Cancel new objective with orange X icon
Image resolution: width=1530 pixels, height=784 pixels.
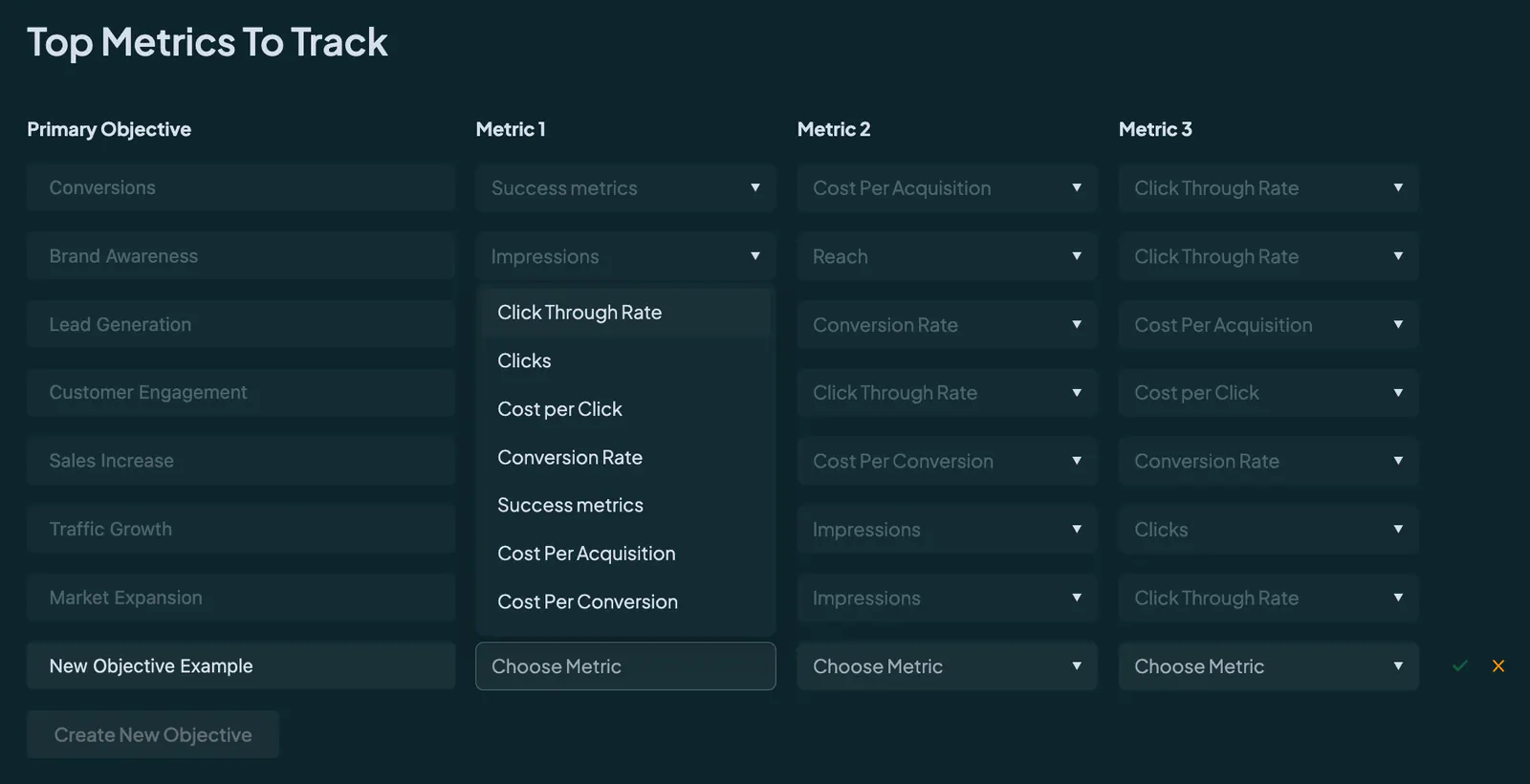click(x=1498, y=666)
